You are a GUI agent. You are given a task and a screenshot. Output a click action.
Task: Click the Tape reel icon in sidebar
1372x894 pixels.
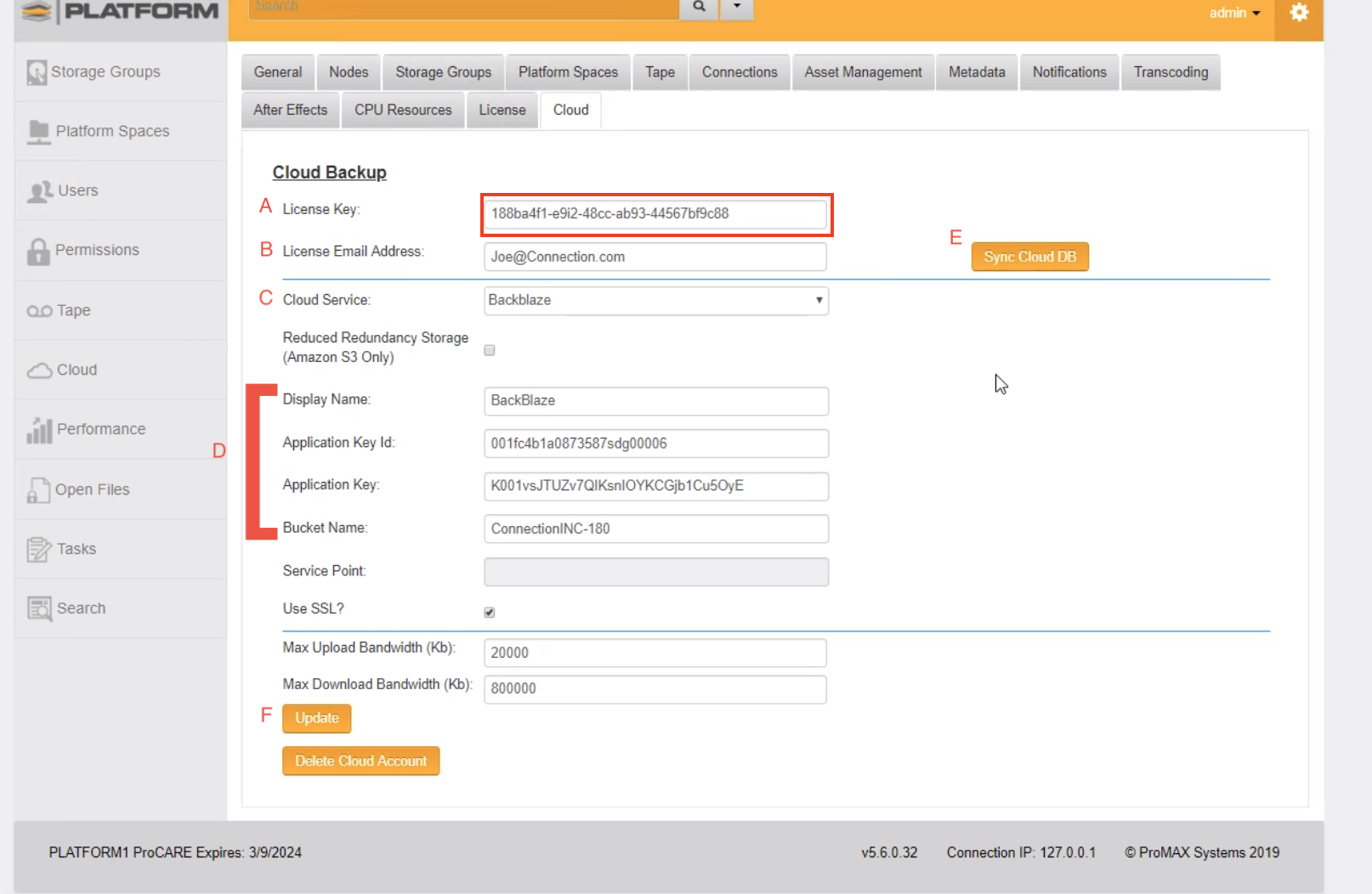[x=39, y=311]
